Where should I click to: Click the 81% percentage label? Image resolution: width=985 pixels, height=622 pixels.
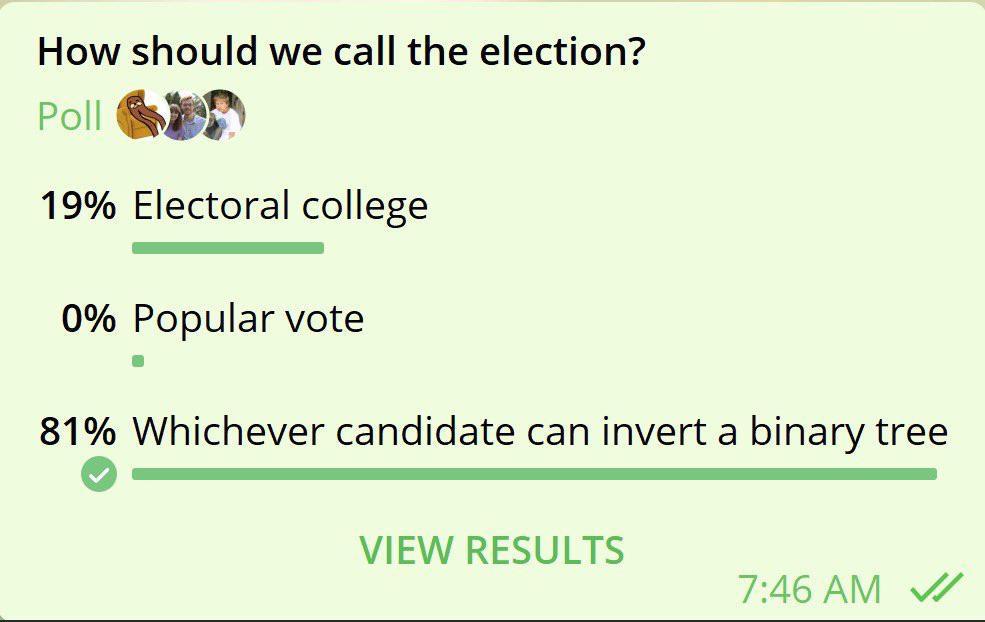pos(77,432)
